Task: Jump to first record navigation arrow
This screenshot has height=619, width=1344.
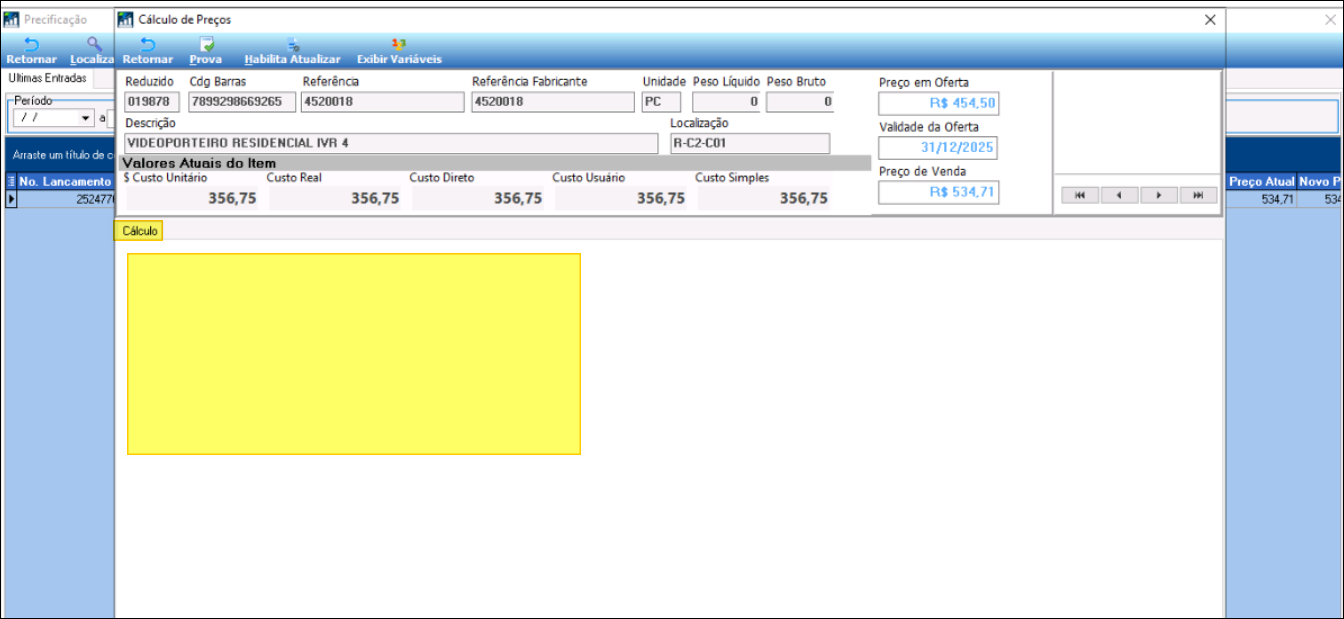Action: (x=1080, y=196)
